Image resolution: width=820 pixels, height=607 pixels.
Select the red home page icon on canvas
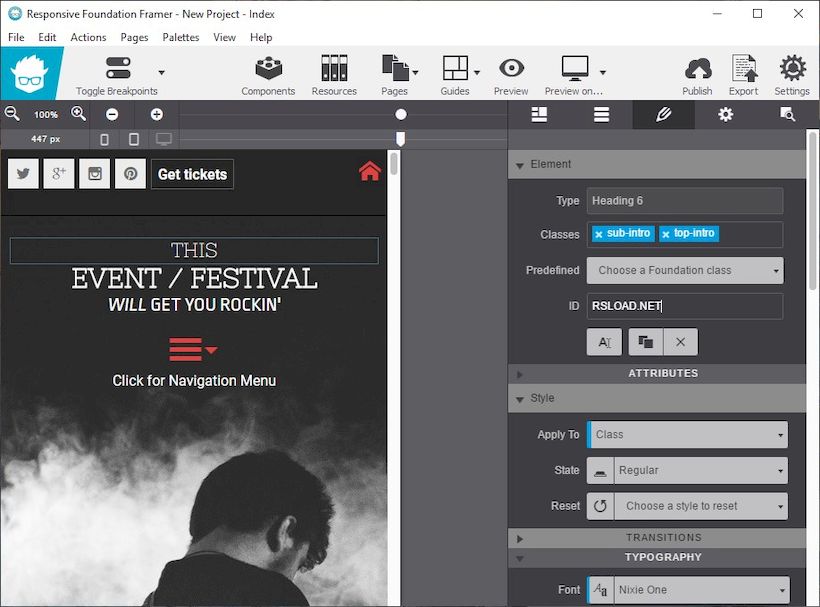370,171
